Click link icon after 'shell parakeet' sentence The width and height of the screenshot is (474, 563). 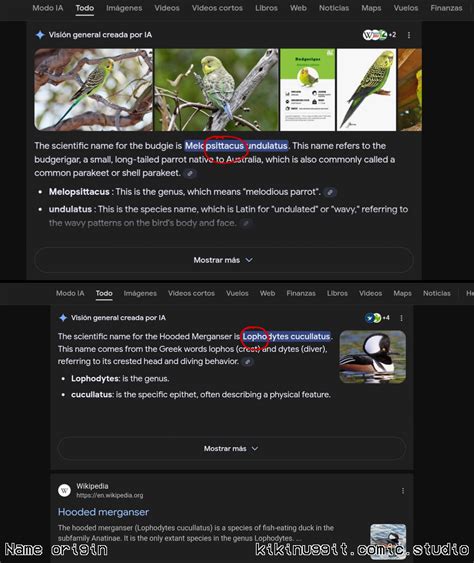tap(190, 173)
